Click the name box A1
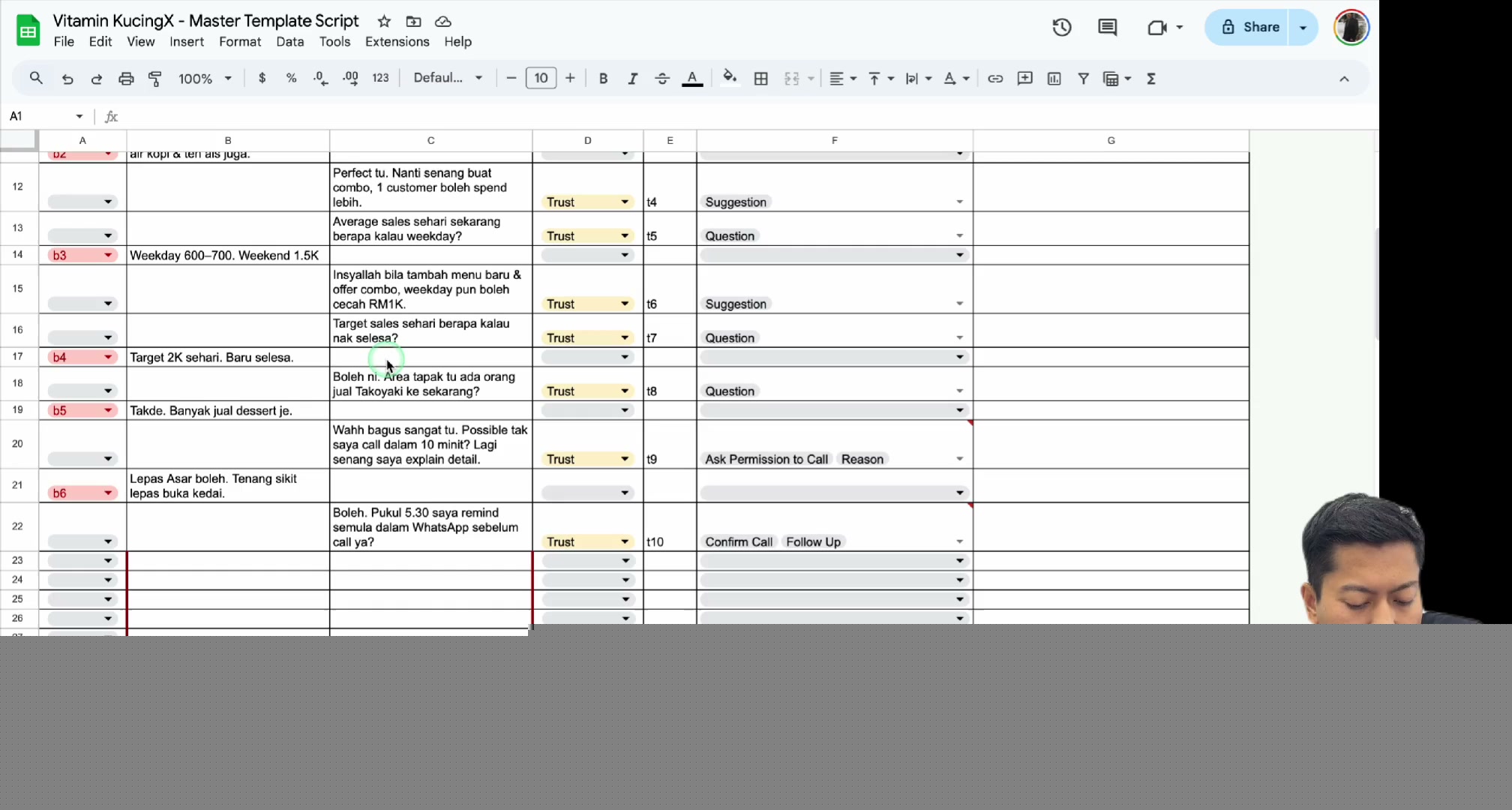The height and width of the screenshot is (810, 1512). [46, 116]
